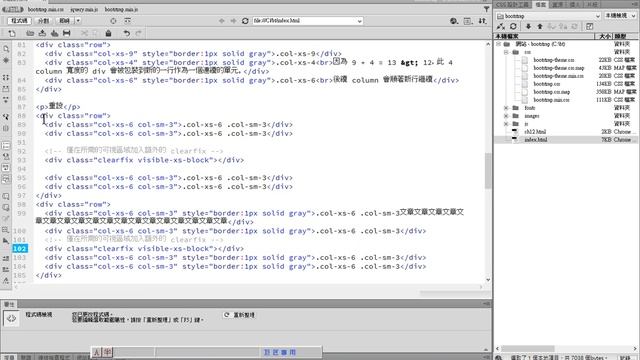This screenshot has height=360, width=640.
Task: Switch to 程式碼 code view
Action: click(x=19, y=21)
